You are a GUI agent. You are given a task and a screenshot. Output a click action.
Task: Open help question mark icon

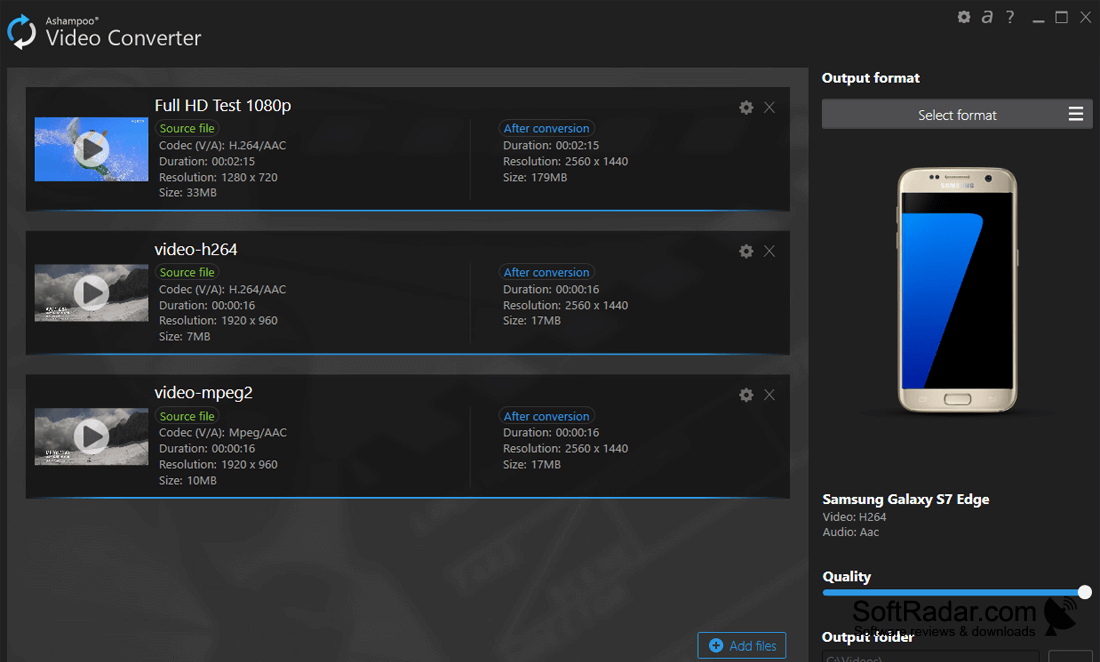point(1010,17)
